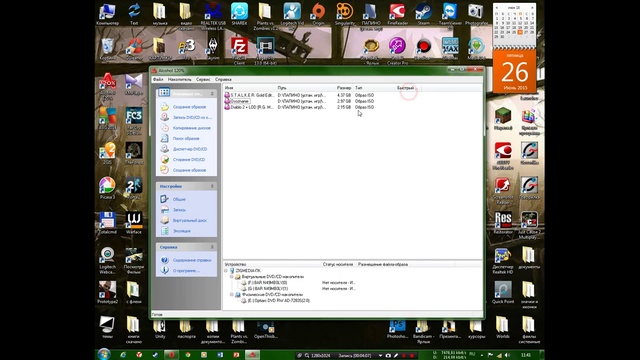Open Виртуальный диск settings link
640x360 pixels.
(x=190, y=220)
